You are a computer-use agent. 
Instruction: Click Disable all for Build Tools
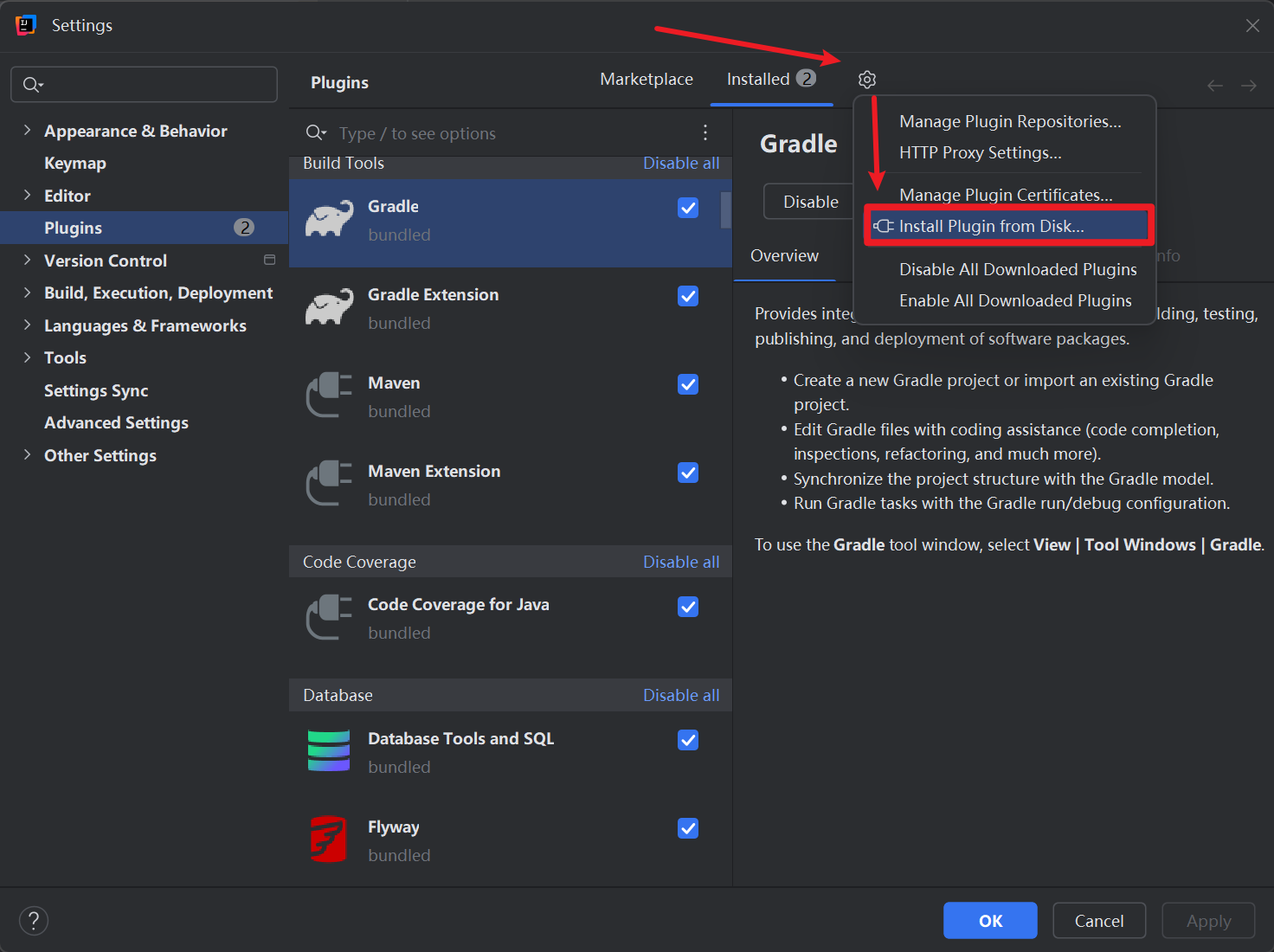click(x=681, y=163)
